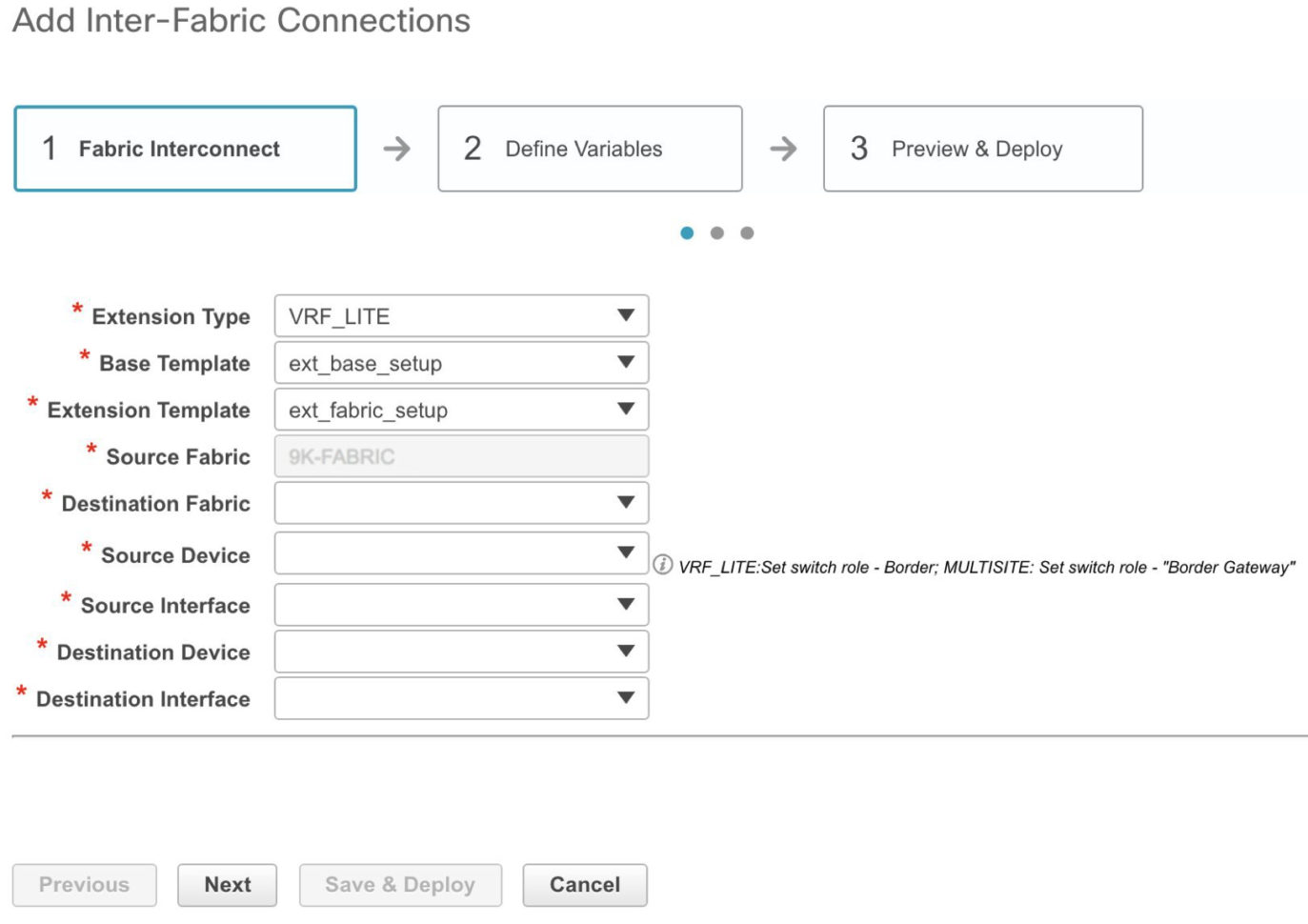Click the arrow icon after Fabric Interconnect step
The height and width of the screenshot is (924, 1308).
(x=397, y=149)
